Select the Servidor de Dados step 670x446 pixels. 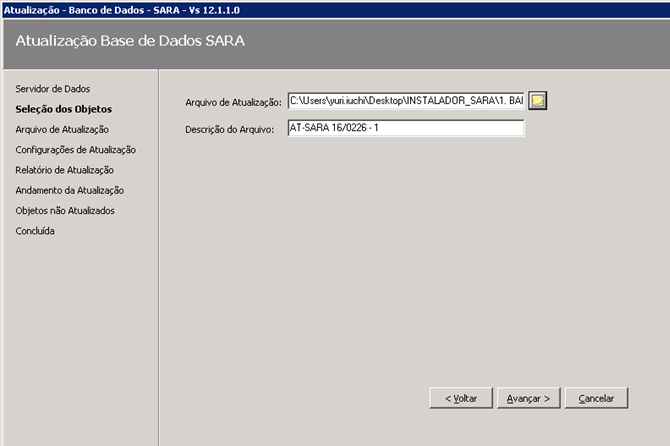click(x=53, y=89)
